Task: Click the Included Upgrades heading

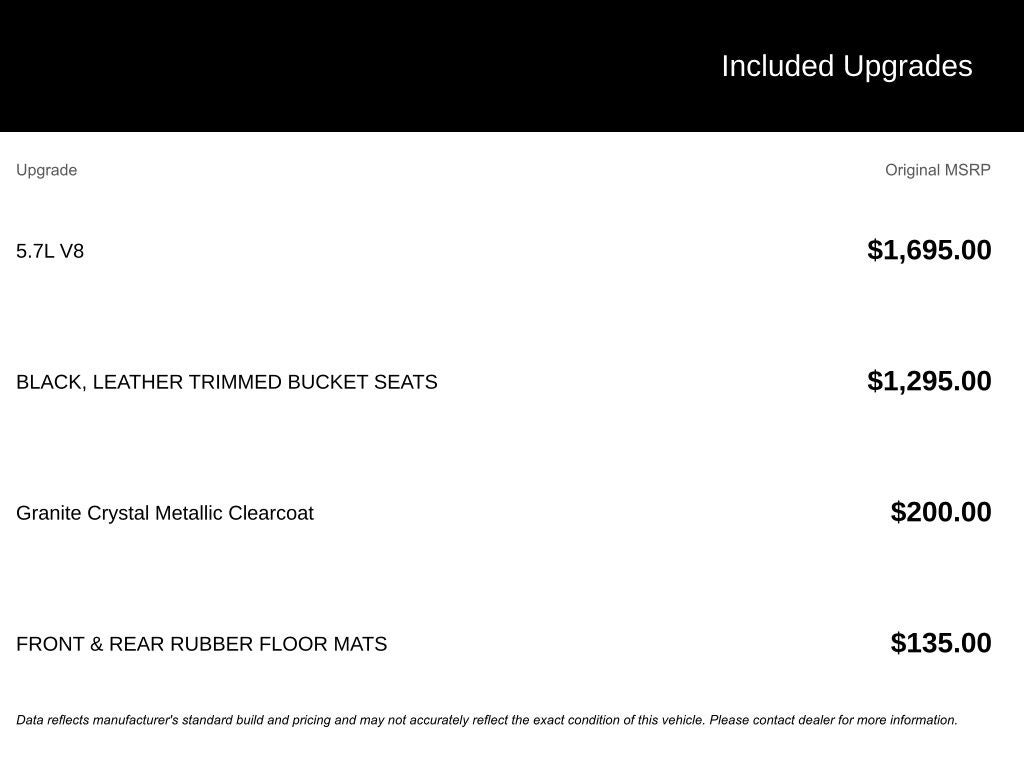Action: click(846, 66)
